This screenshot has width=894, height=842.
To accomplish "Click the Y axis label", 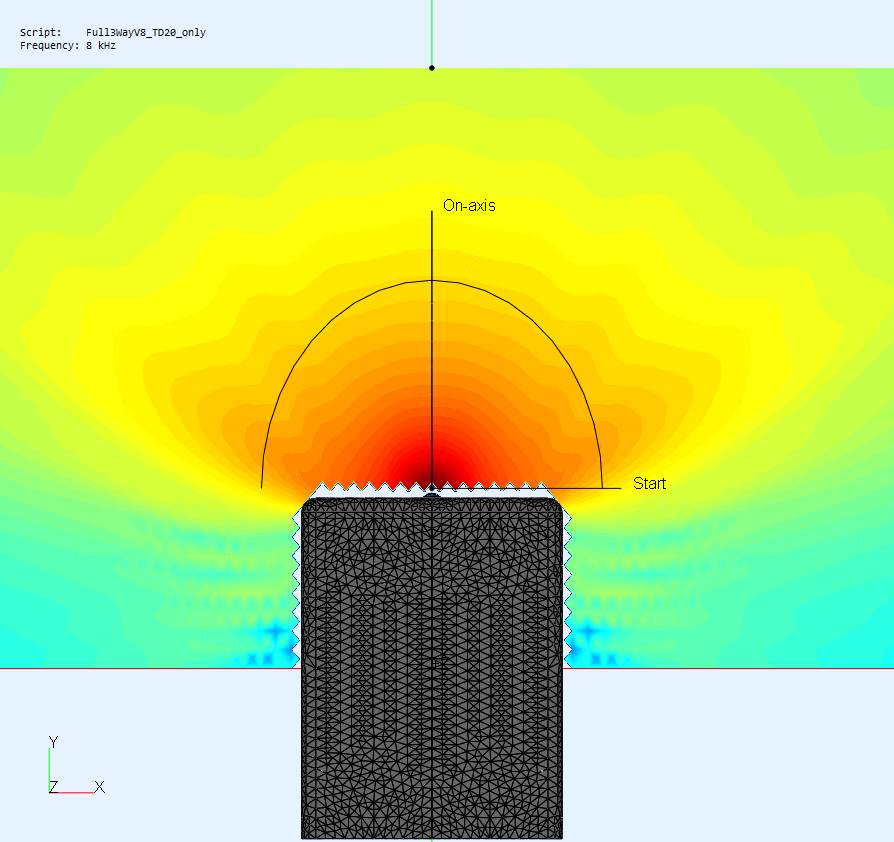I will (54, 742).
